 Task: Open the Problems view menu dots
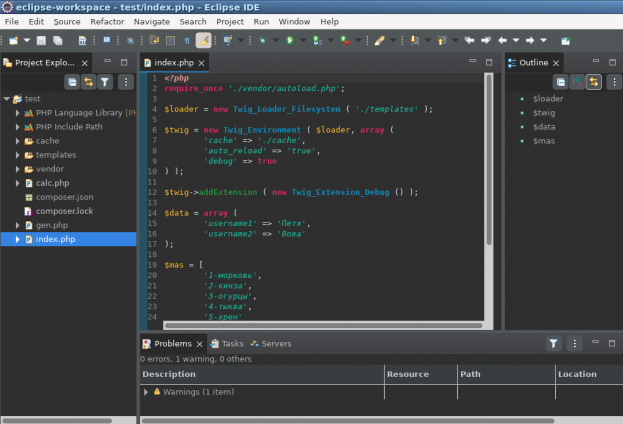[x=575, y=343]
